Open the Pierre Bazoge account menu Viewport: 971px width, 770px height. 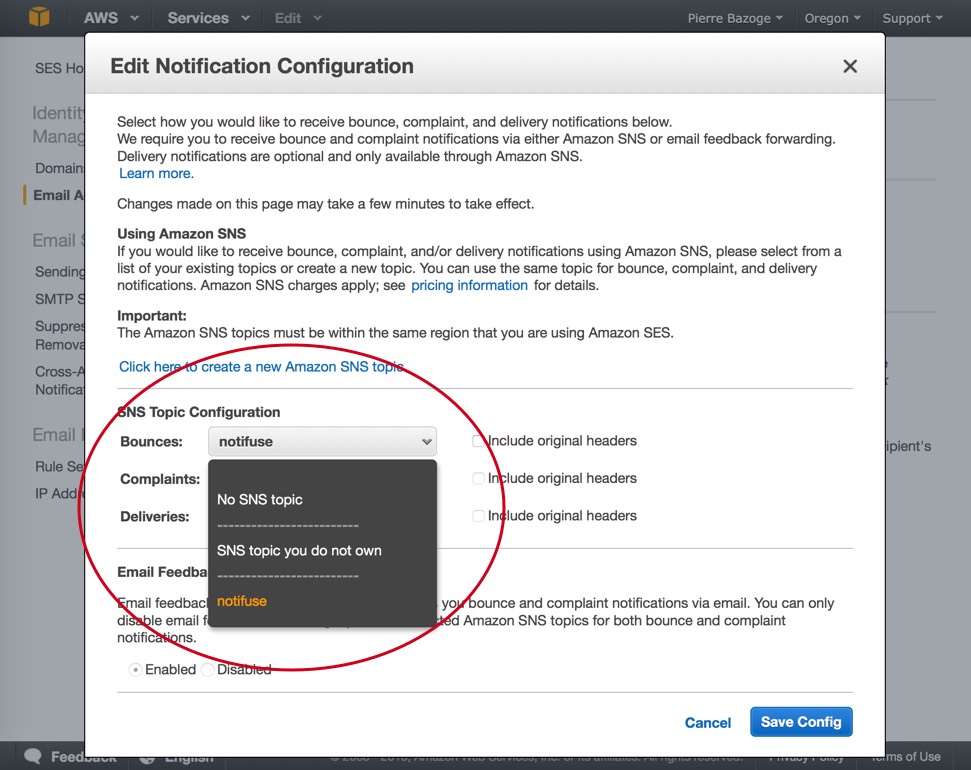[x=735, y=19]
